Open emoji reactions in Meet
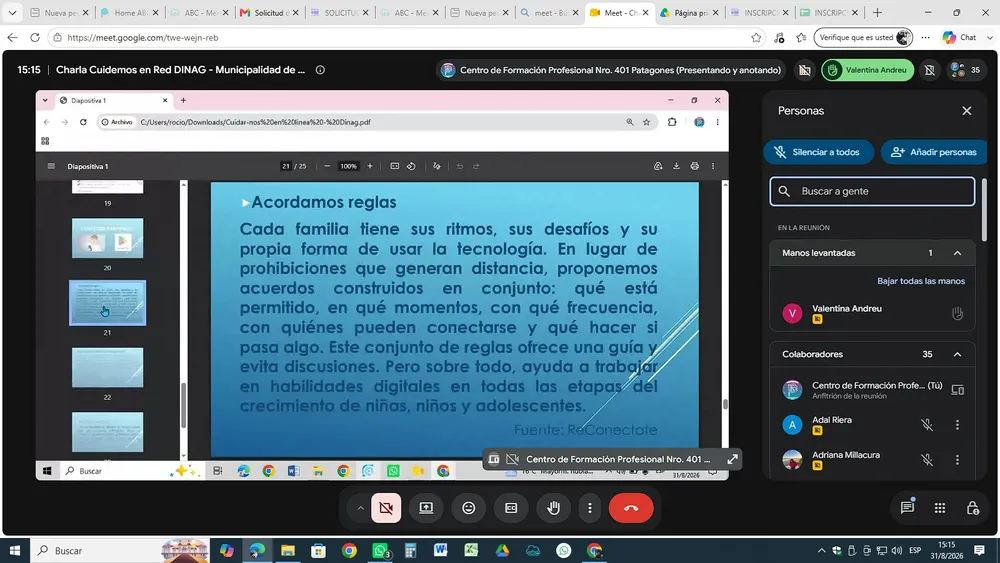 point(469,508)
